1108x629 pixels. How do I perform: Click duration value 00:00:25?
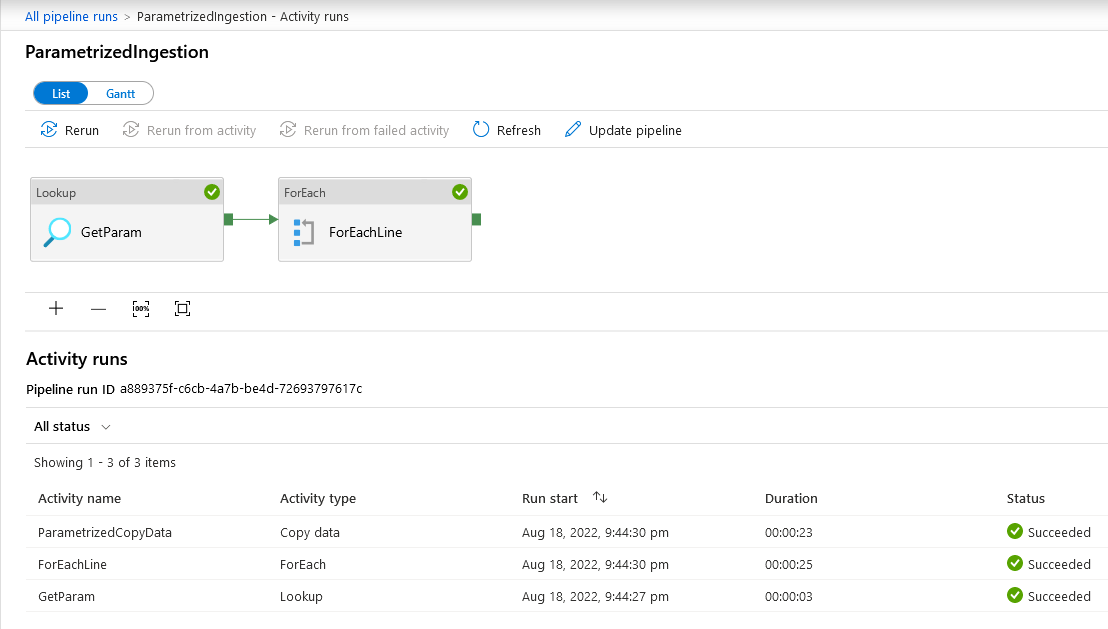789,565
